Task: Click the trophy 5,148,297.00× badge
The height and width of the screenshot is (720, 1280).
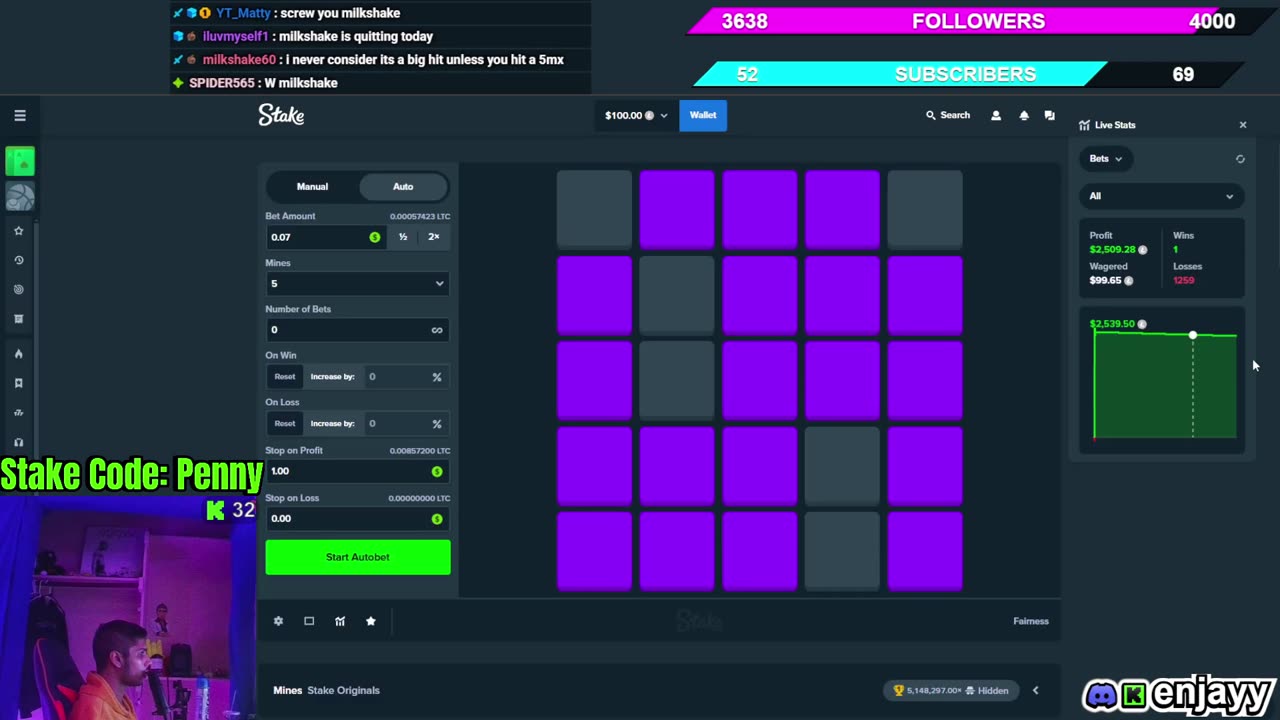Action: tap(952, 690)
